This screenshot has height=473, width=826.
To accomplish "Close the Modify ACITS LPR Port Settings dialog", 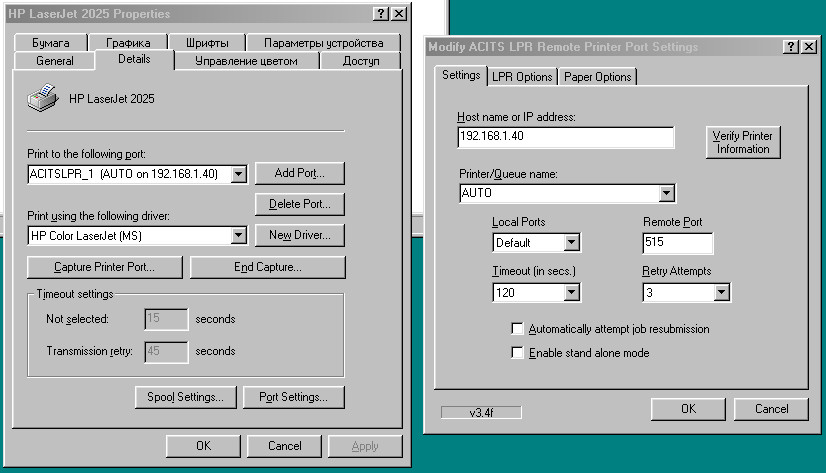I will coord(809,46).
